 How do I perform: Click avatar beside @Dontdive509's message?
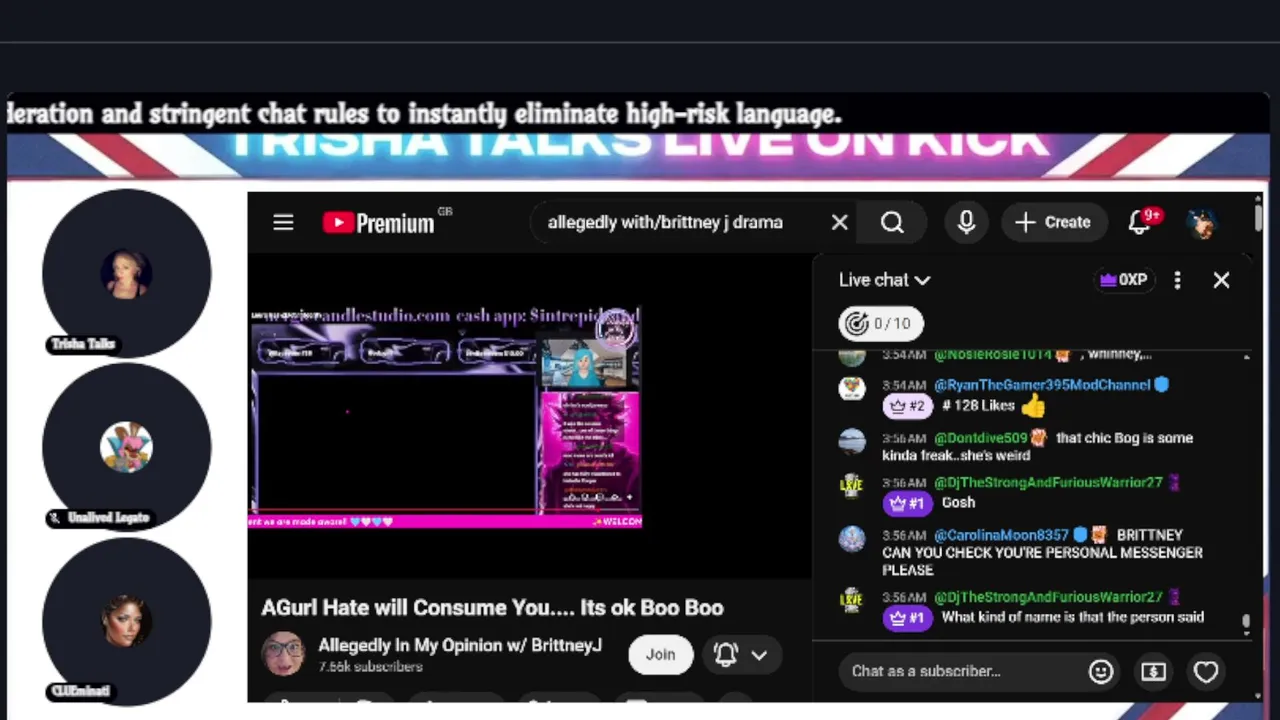(x=852, y=441)
